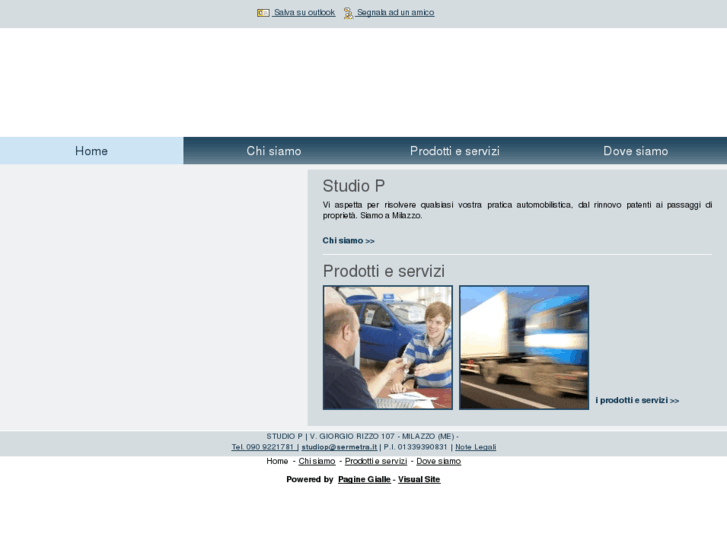Click footer 'Prodotti e servizi' link
Screen dimensions: 727x545
click(376, 461)
